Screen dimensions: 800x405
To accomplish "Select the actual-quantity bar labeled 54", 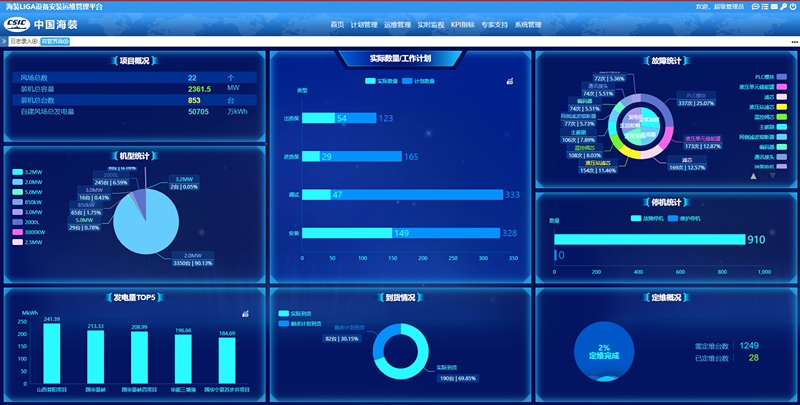I will pos(318,118).
